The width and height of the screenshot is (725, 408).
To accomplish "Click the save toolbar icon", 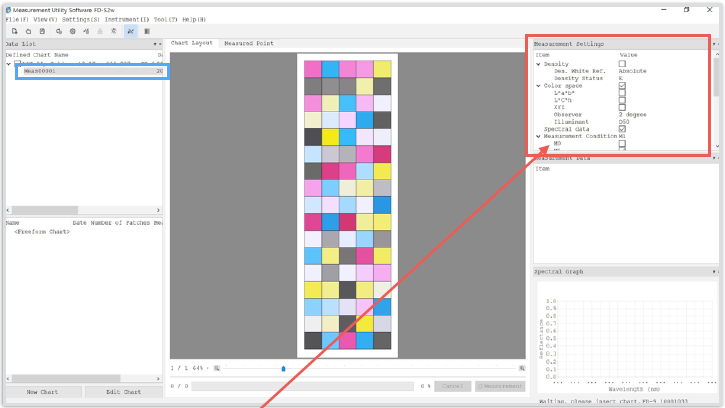I will click(x=43, y=31).
